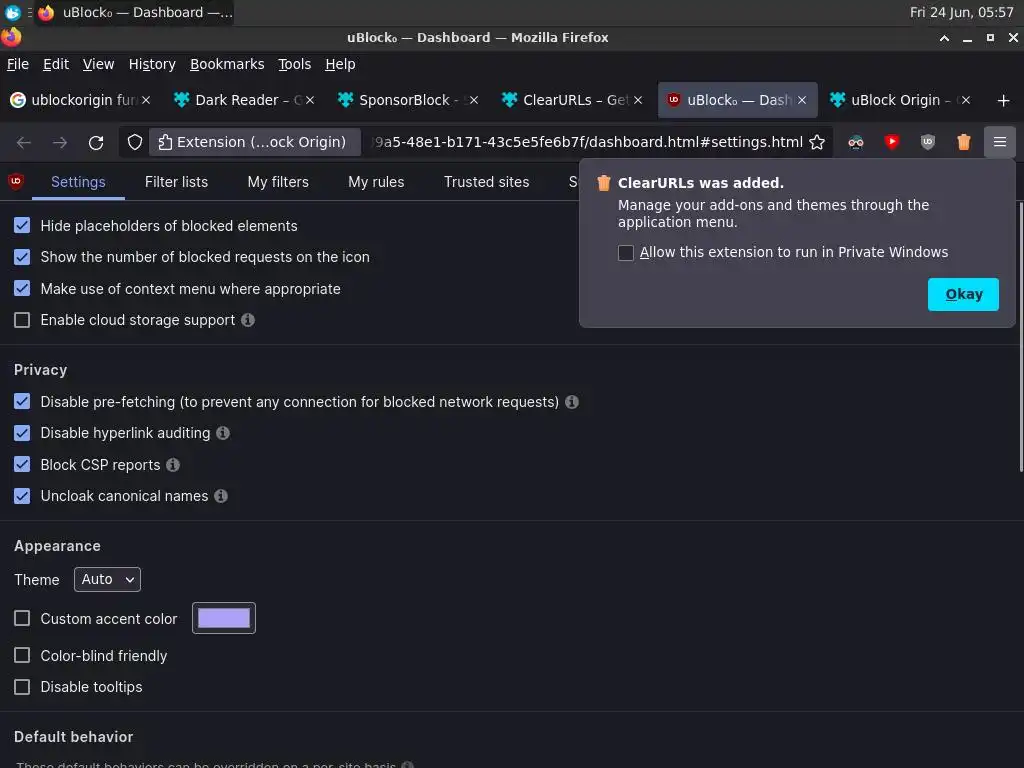This screenshot has height=768, width=1024.
Task: Close the ublockorigin Google search tab
Action: (x=146, y=101)
